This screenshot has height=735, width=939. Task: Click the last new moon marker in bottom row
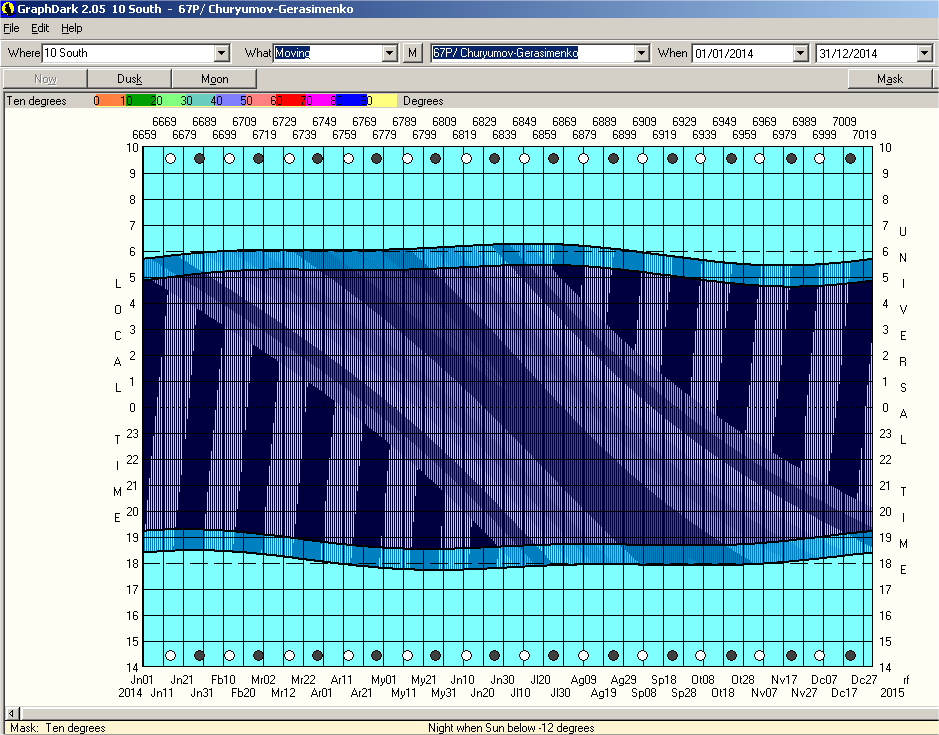pyautogui.click(x=850, y=656)
